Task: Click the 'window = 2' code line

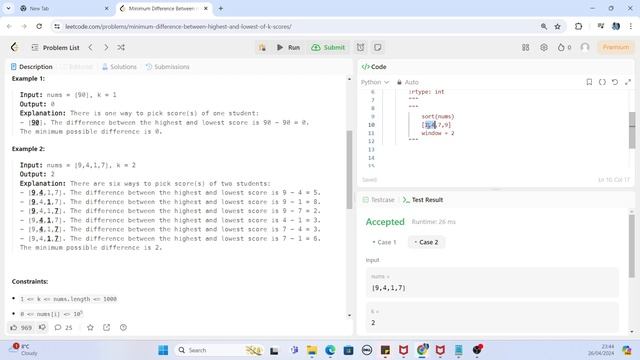Action: [x=438, y=133]
